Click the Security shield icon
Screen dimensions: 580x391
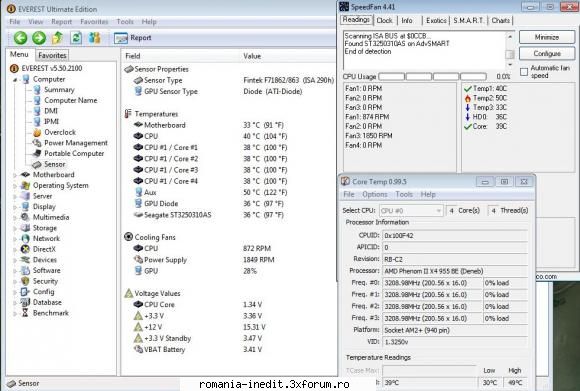coord(25,281)
